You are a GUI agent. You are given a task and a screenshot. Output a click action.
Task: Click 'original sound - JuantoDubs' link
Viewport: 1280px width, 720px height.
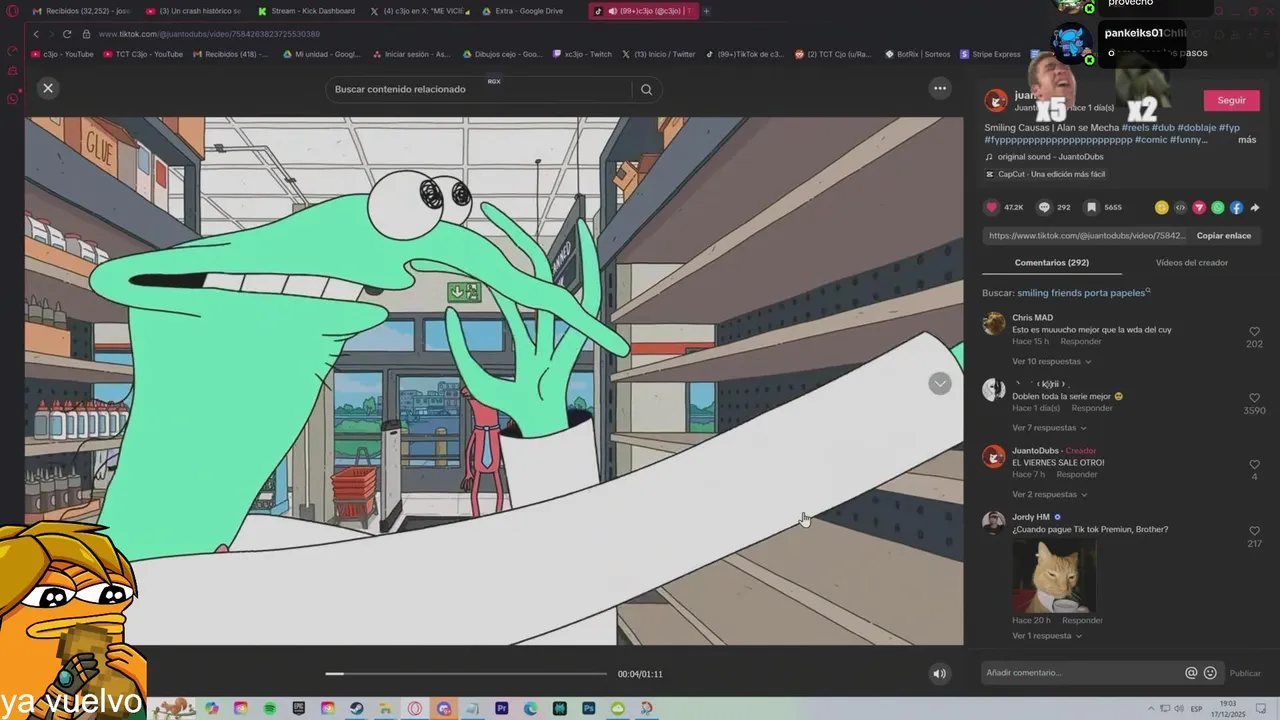[x=1050, y=157]
